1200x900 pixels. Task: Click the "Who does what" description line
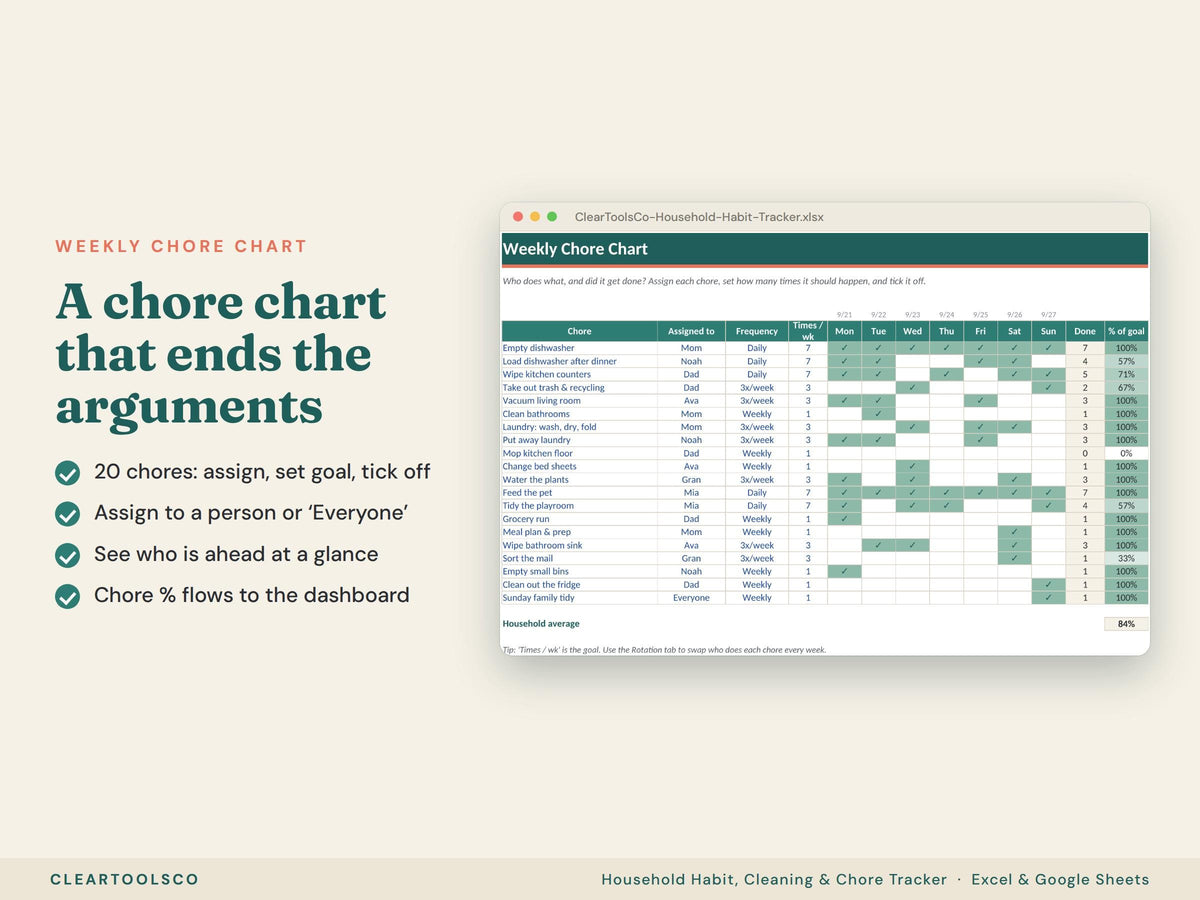coord(714,281)
